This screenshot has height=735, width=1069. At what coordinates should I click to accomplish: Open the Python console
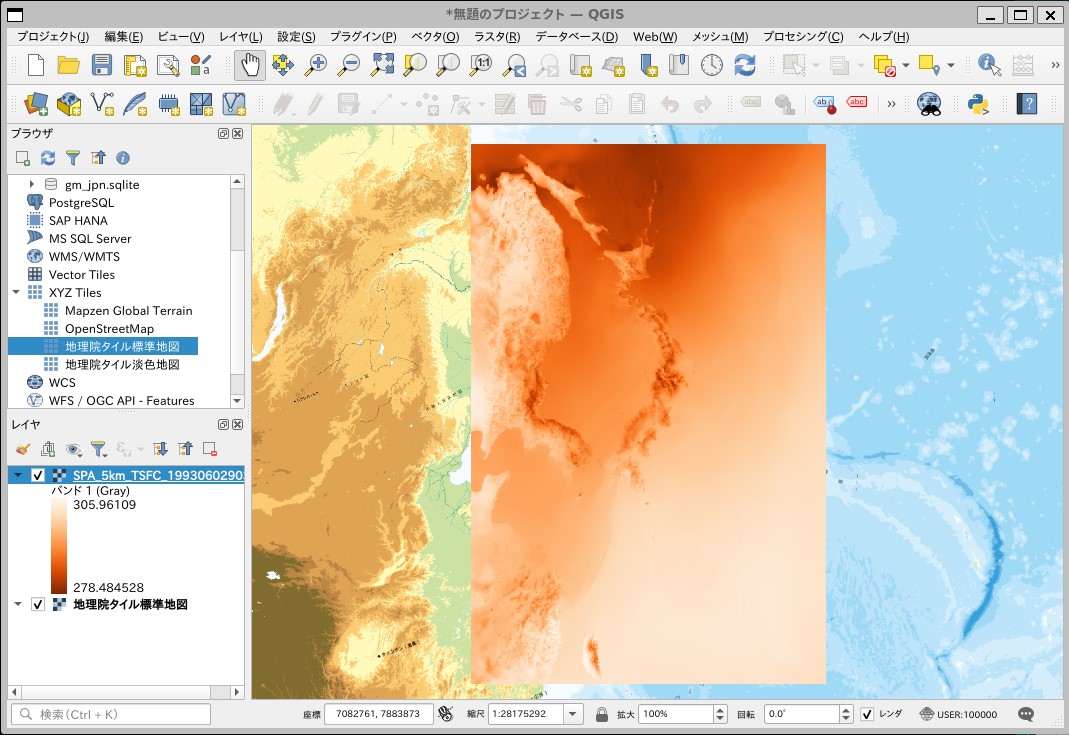point(978,104)
